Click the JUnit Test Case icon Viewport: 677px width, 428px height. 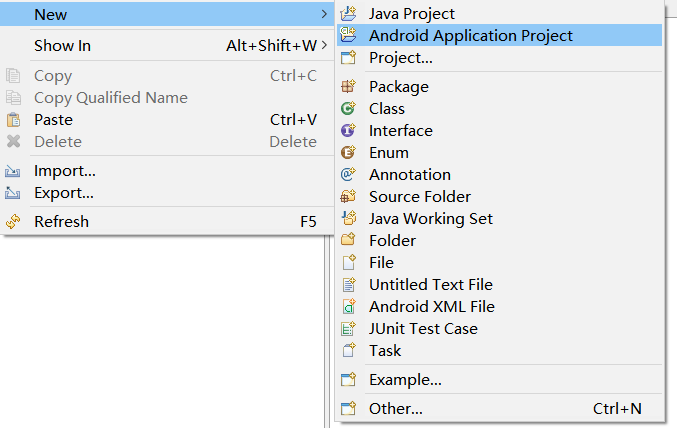point(348,329)
